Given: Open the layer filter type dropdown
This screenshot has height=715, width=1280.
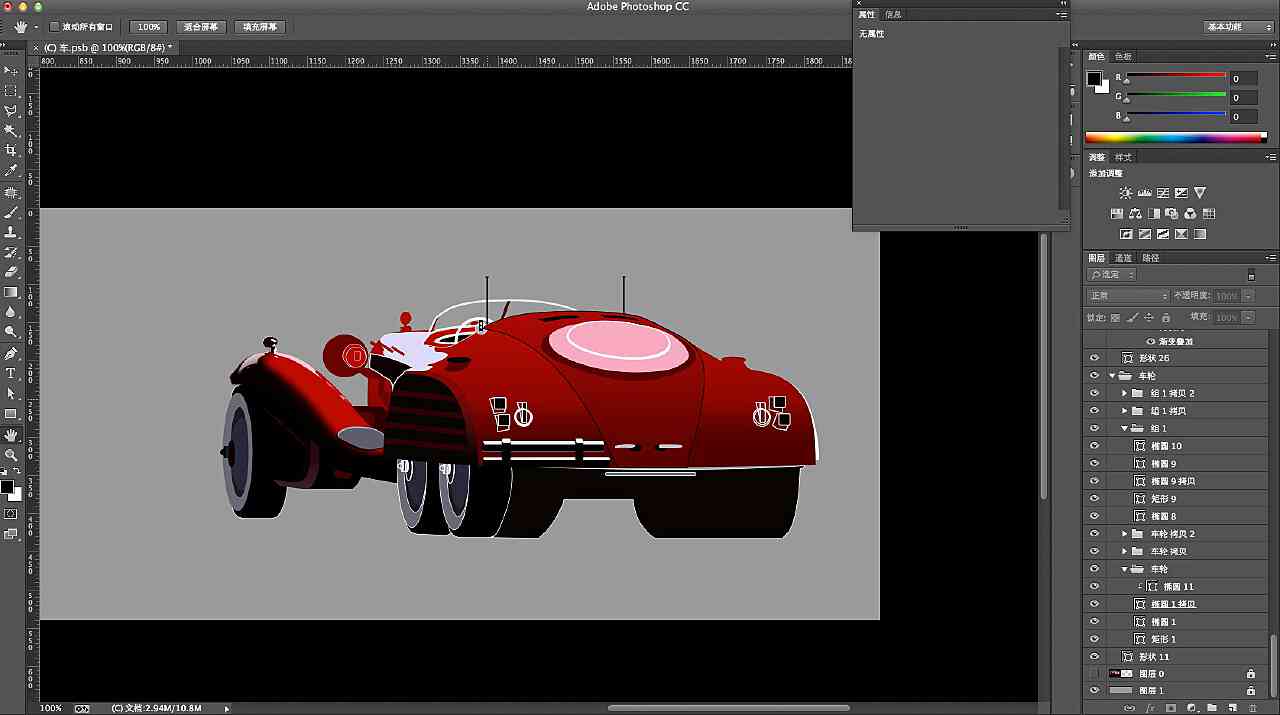Looking at the screenshot, I should coord(1112,275).
